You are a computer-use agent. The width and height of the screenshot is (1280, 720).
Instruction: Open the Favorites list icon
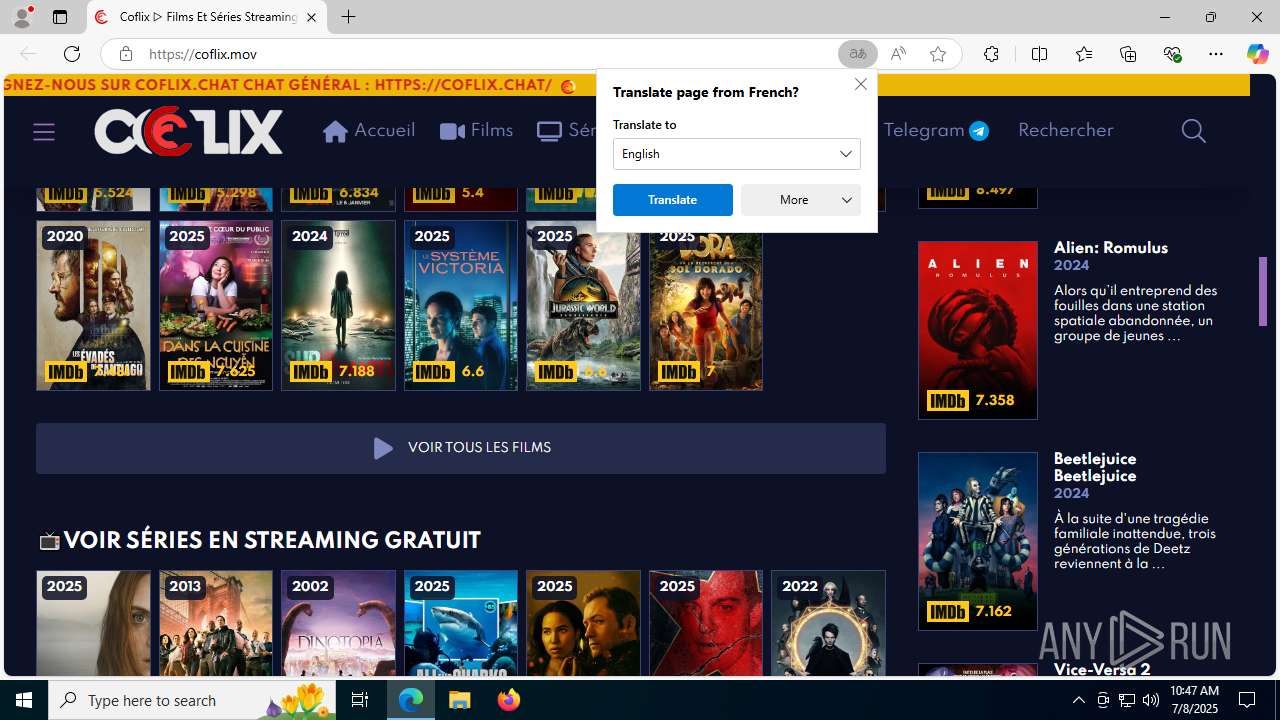point(1083,54)
